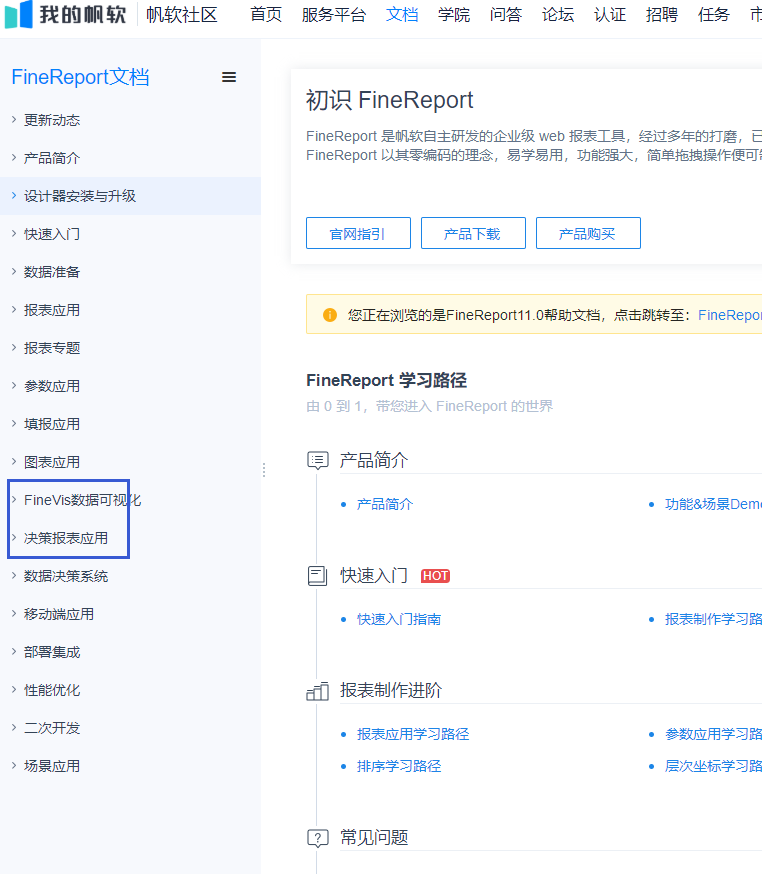The image size is (762, 874).
Task: Open the 报表制作学习路径 link
Action: 713,619
